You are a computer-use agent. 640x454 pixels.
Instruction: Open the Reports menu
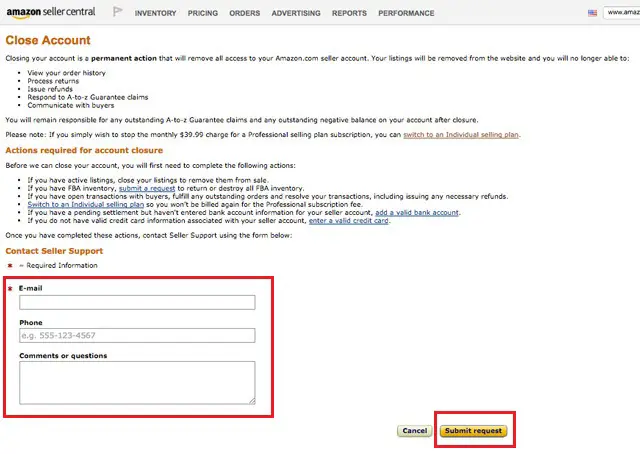349,13
